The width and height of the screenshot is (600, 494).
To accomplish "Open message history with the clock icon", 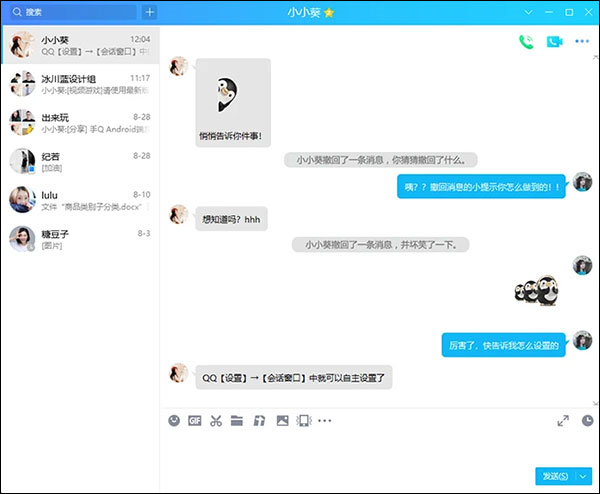I will coord(587,421).
